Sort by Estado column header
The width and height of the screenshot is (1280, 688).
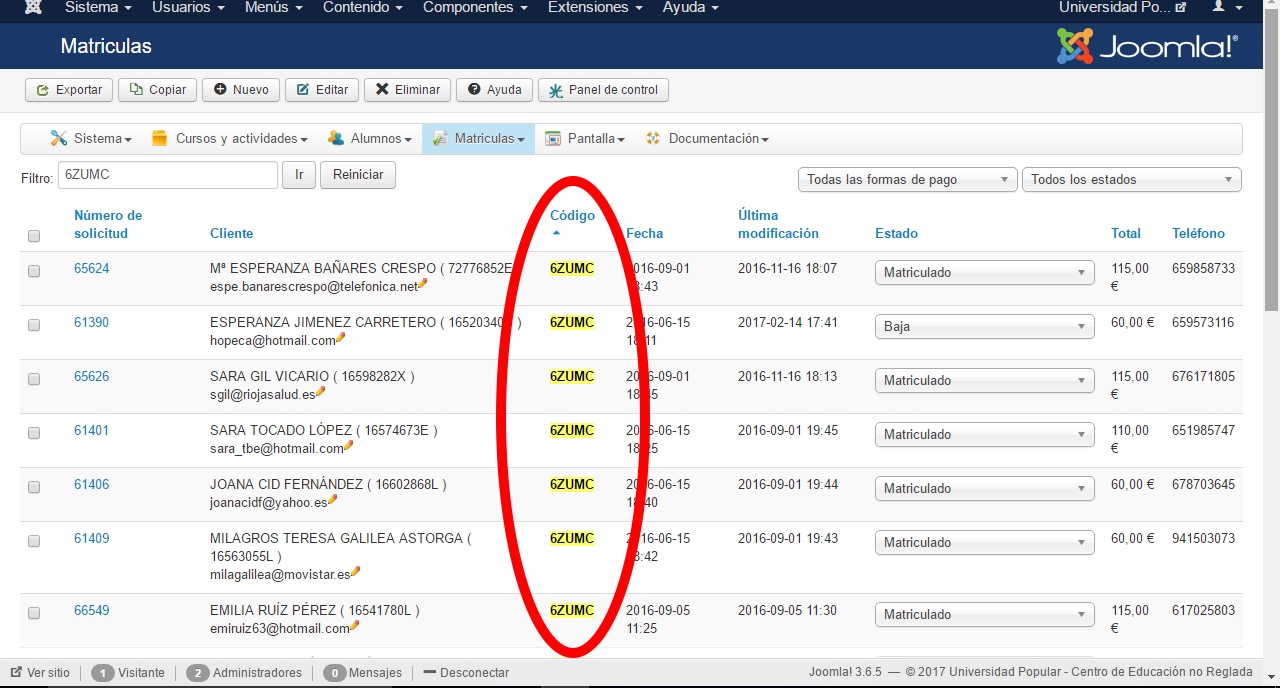click(x=896, y=233)
